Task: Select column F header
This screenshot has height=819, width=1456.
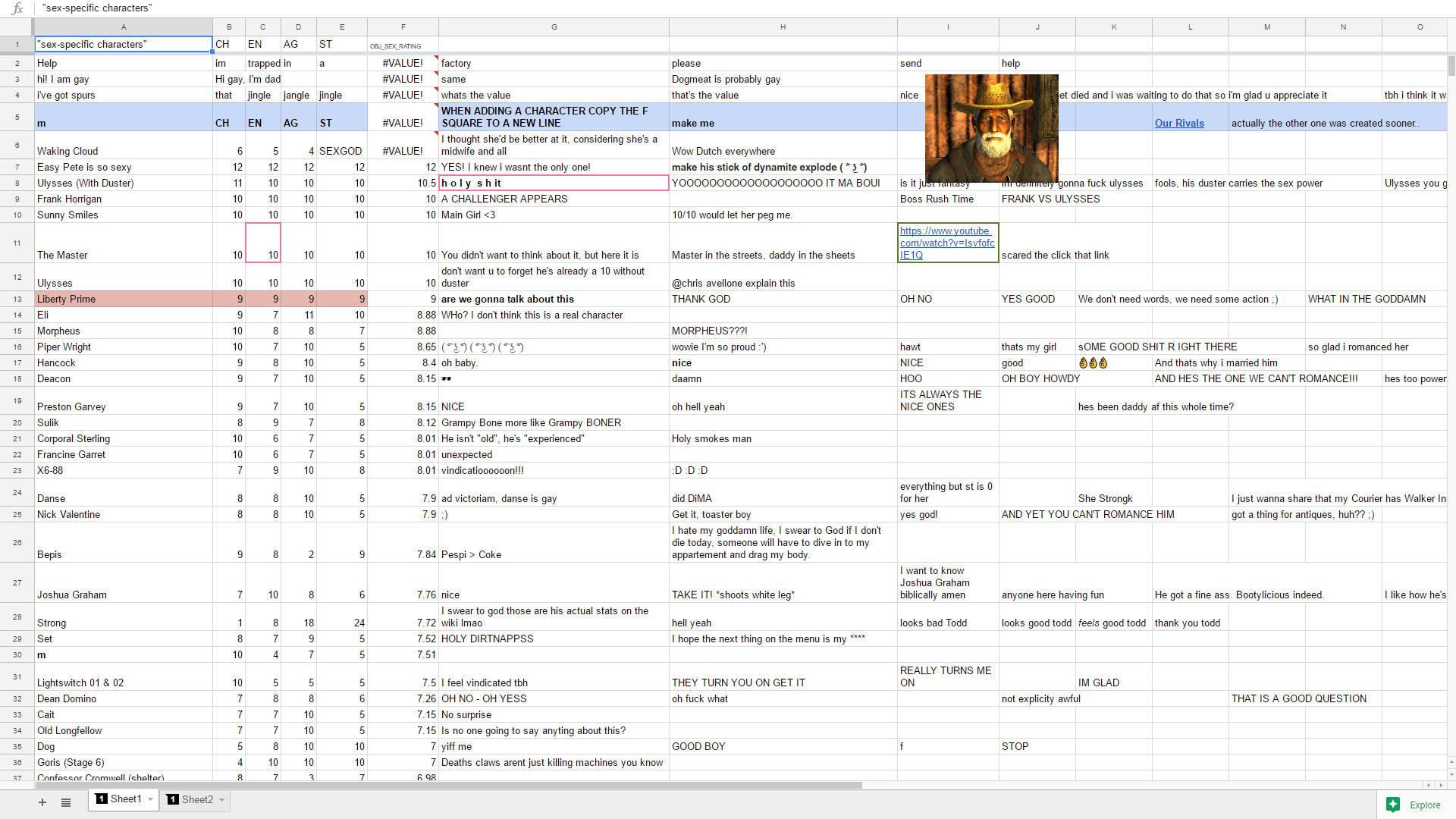Action: (x=403, y=27)
